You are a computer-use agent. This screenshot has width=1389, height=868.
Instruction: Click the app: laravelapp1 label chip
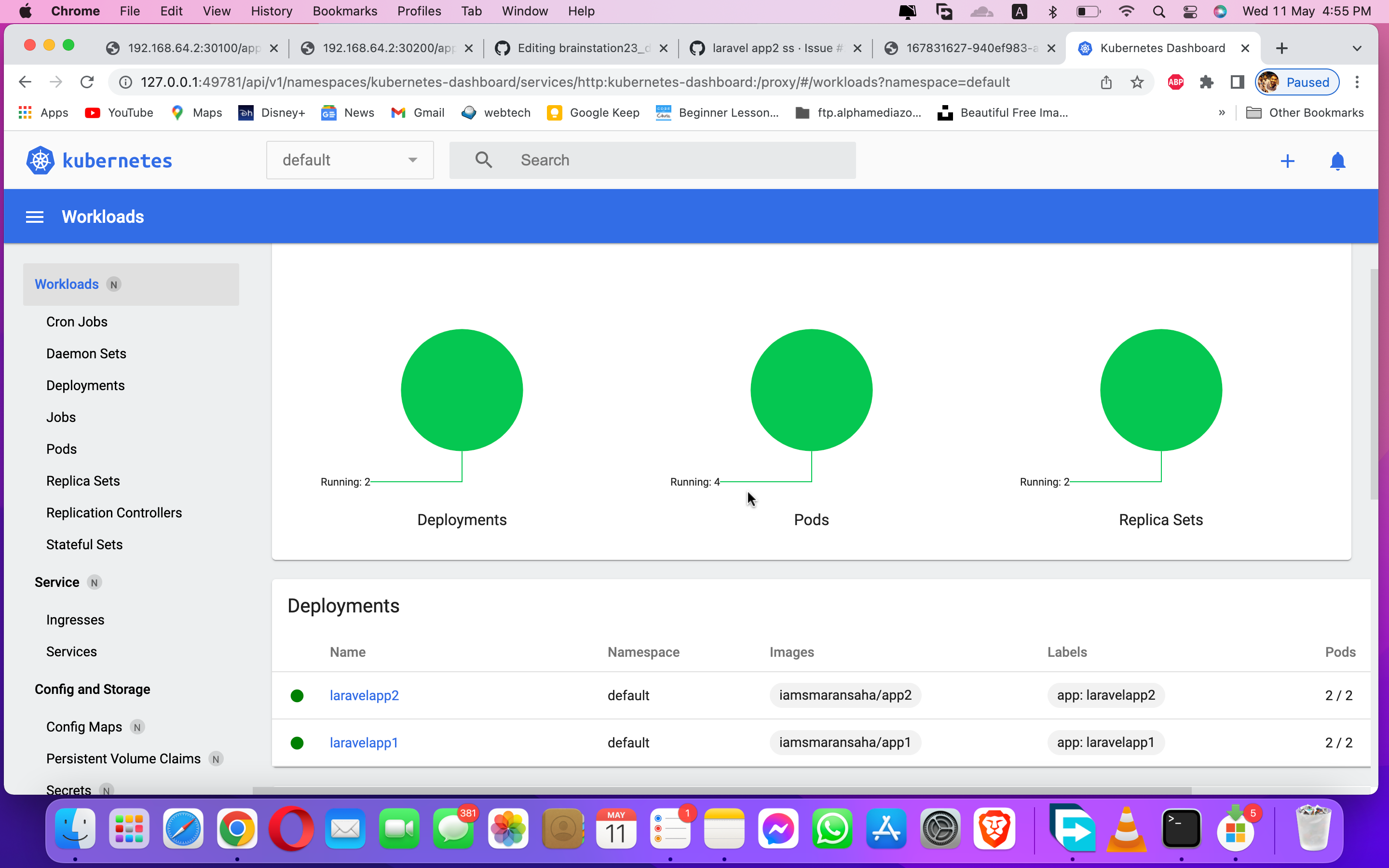pyautogui.click(x=1105, y=742)
